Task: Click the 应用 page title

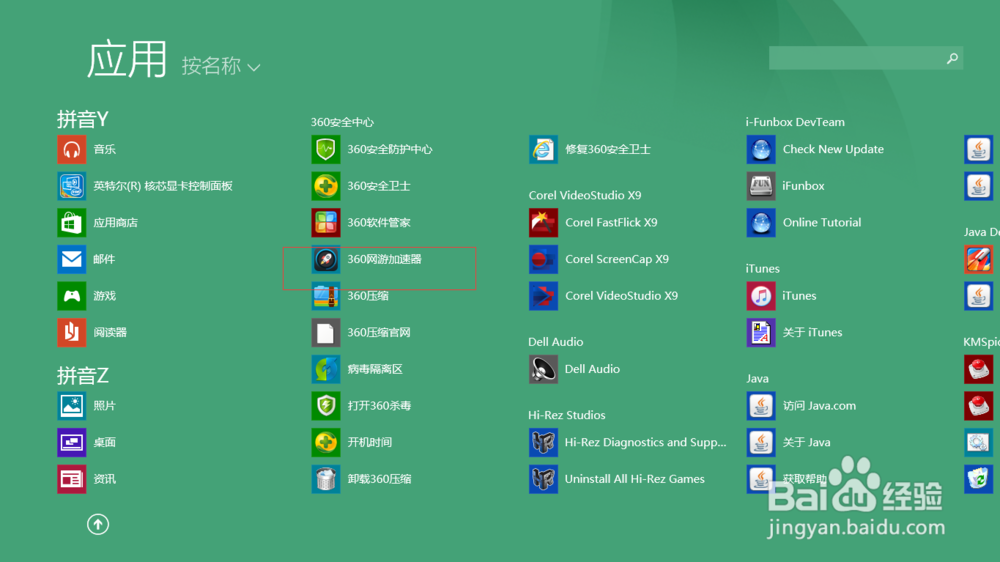Action: [x=126, y=59]
